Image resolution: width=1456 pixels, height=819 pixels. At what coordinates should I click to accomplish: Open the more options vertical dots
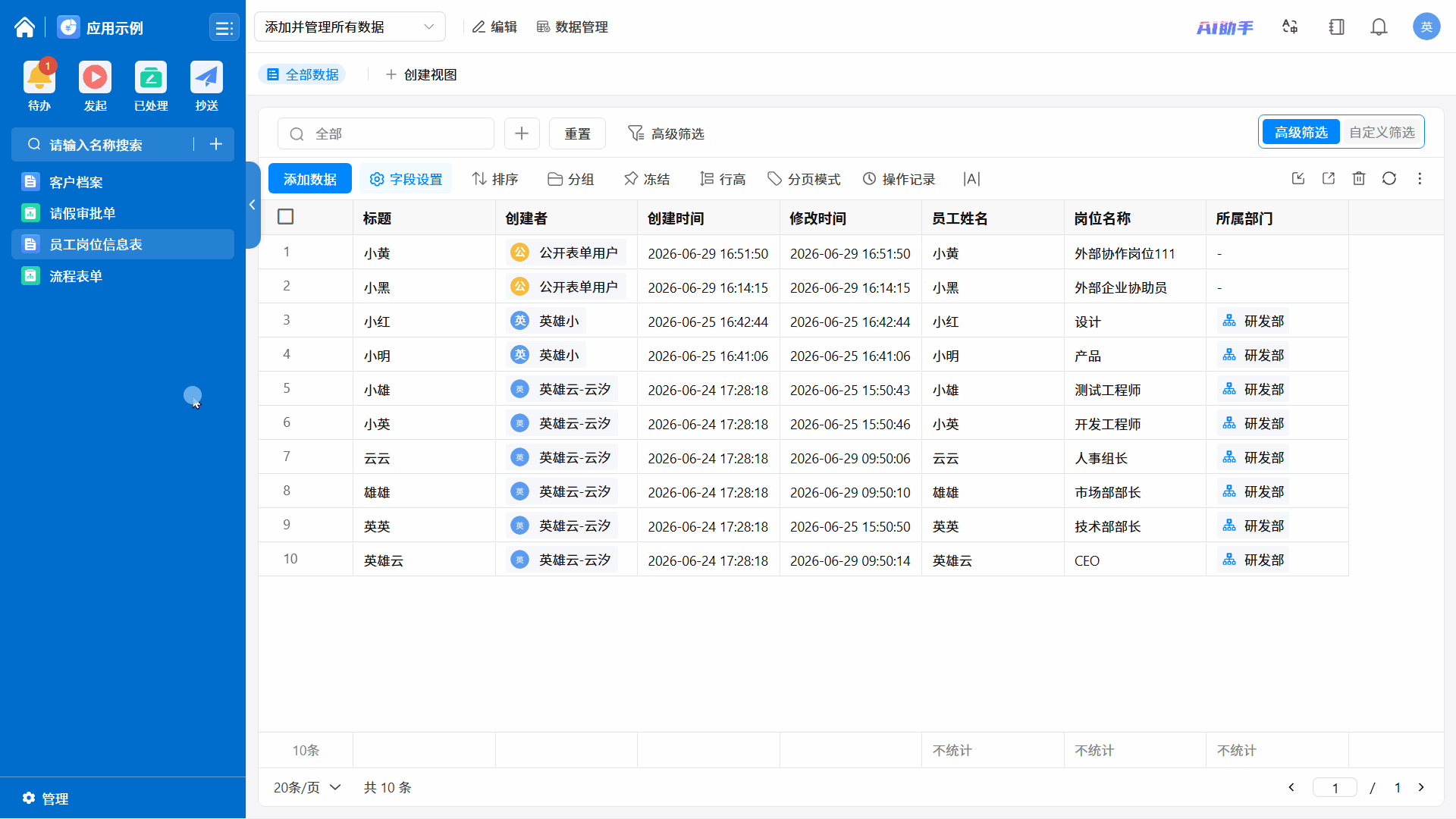1420,178
